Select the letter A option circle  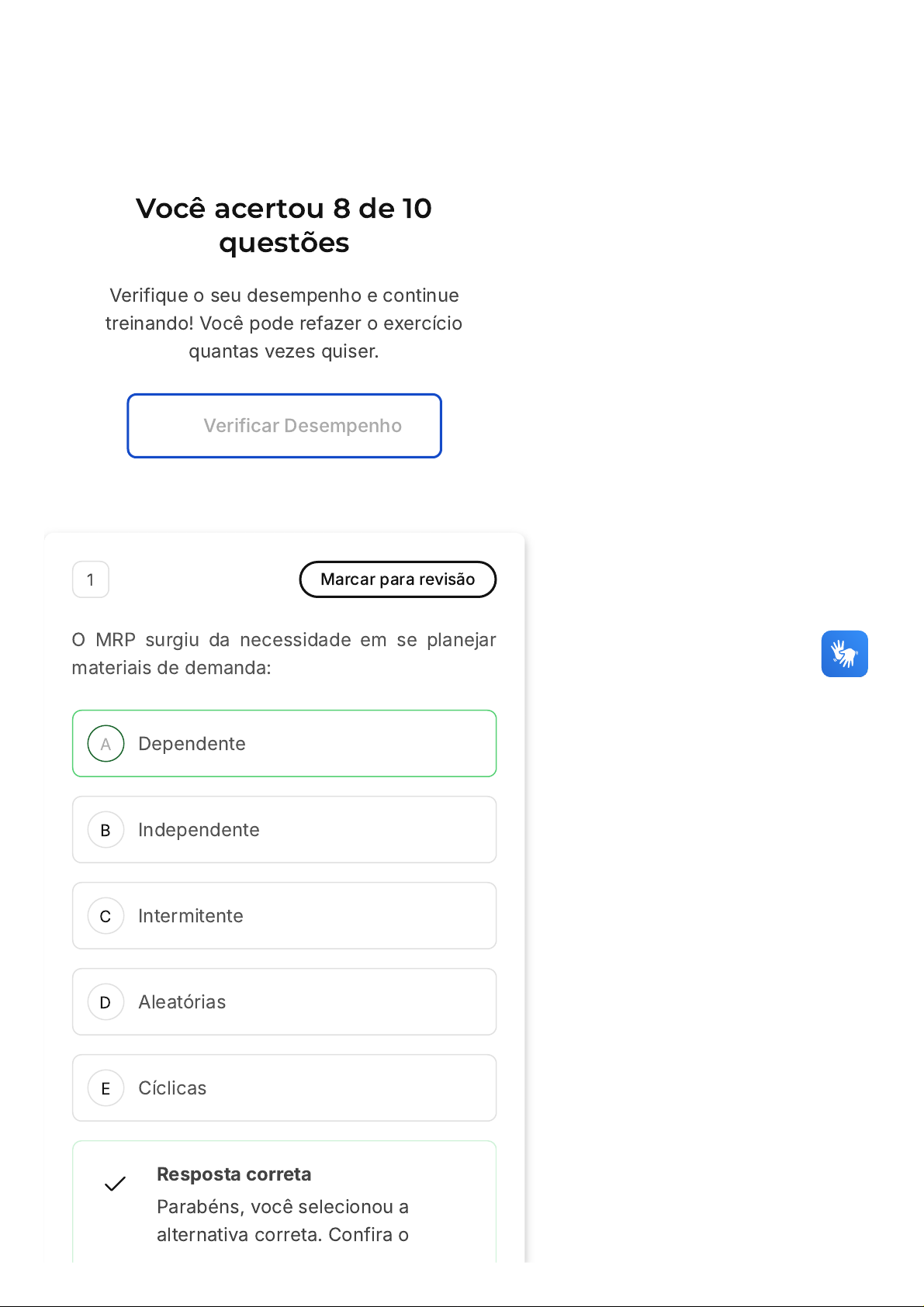[x=106, y=744]
